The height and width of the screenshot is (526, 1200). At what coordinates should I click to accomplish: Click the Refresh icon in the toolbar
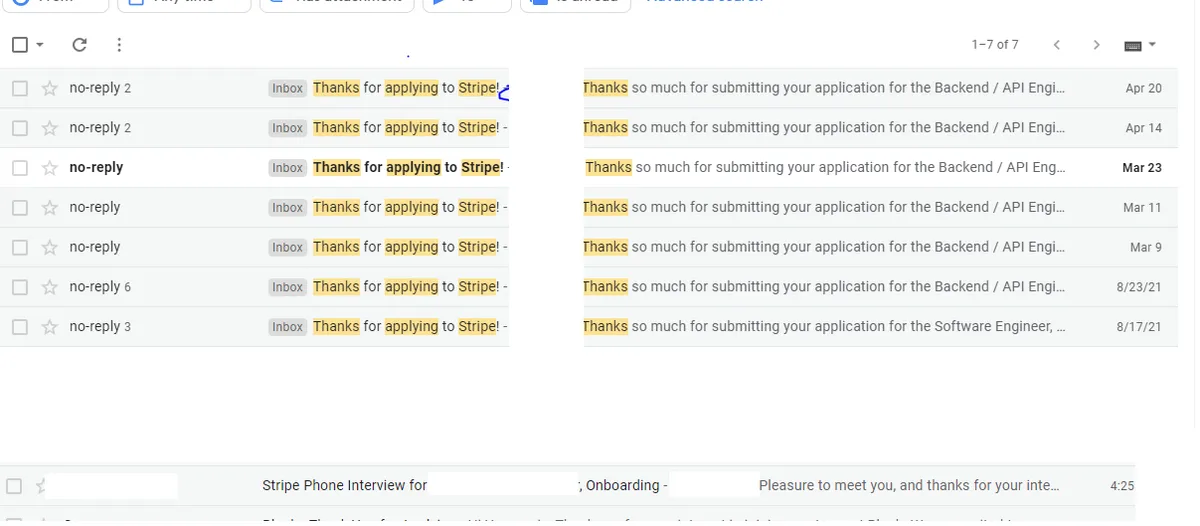point(80,45)
